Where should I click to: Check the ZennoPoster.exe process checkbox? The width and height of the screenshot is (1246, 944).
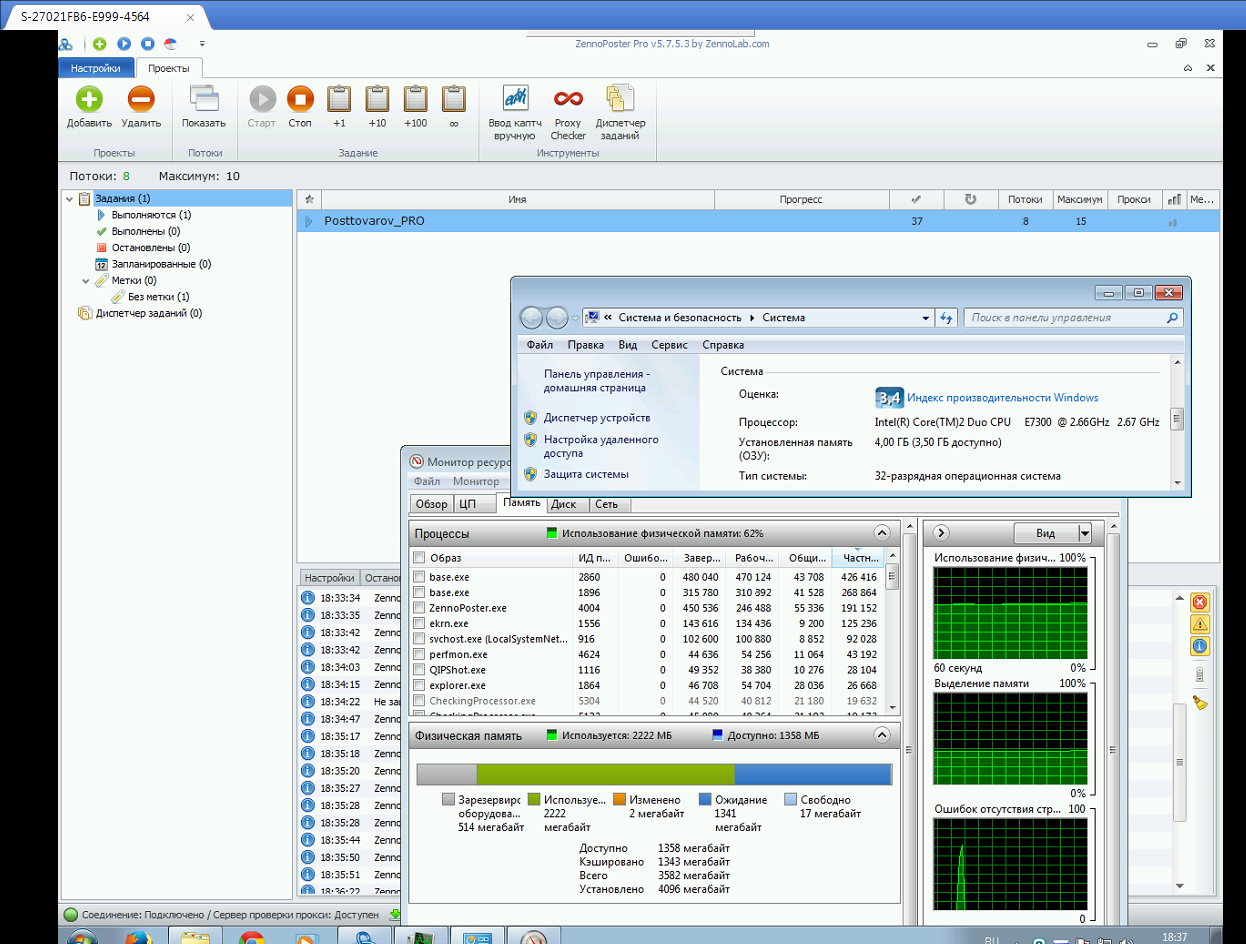coord(420,608)
